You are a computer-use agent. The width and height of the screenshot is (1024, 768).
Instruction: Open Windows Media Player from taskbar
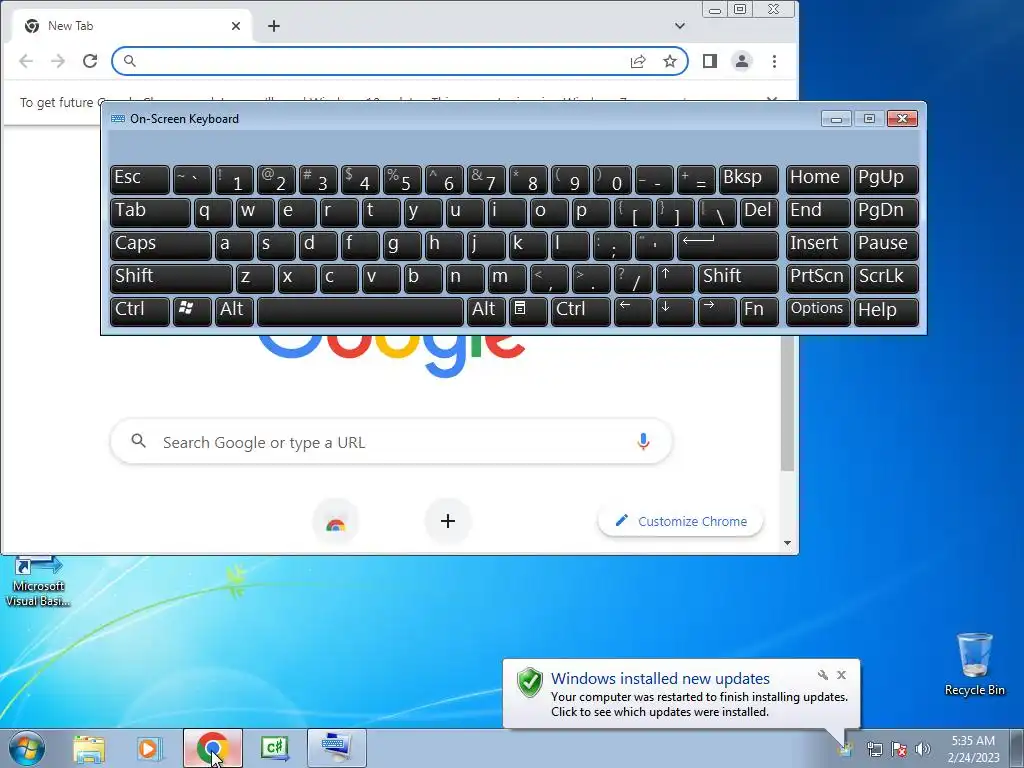click(150, 748)
